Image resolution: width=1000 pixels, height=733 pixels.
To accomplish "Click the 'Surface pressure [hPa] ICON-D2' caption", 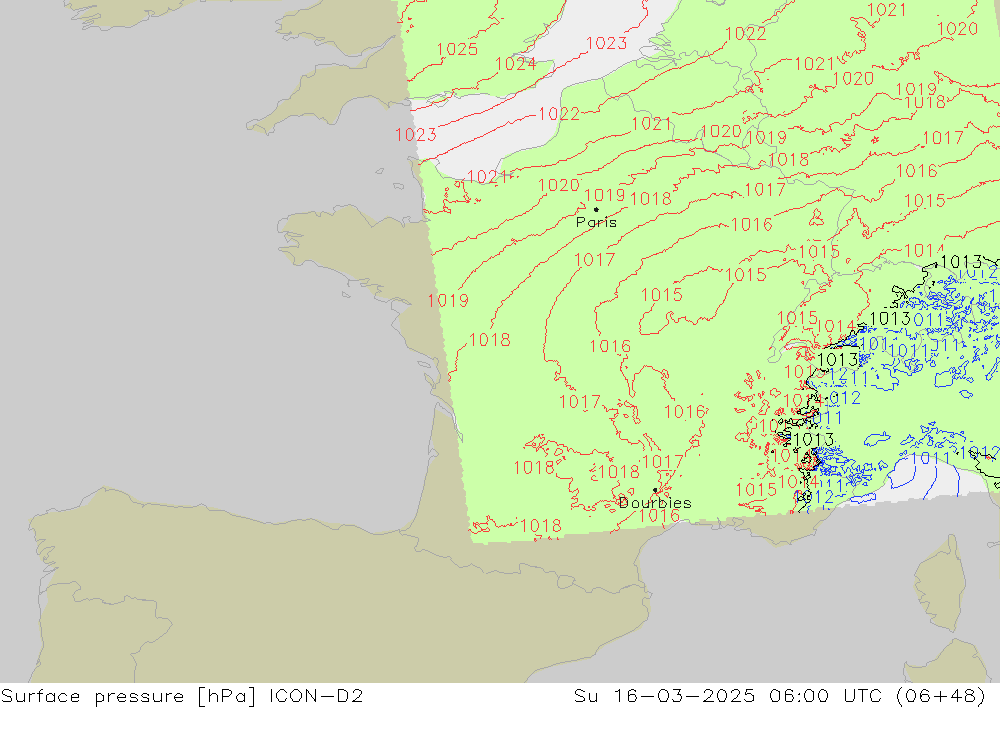I will coord(182,696).
